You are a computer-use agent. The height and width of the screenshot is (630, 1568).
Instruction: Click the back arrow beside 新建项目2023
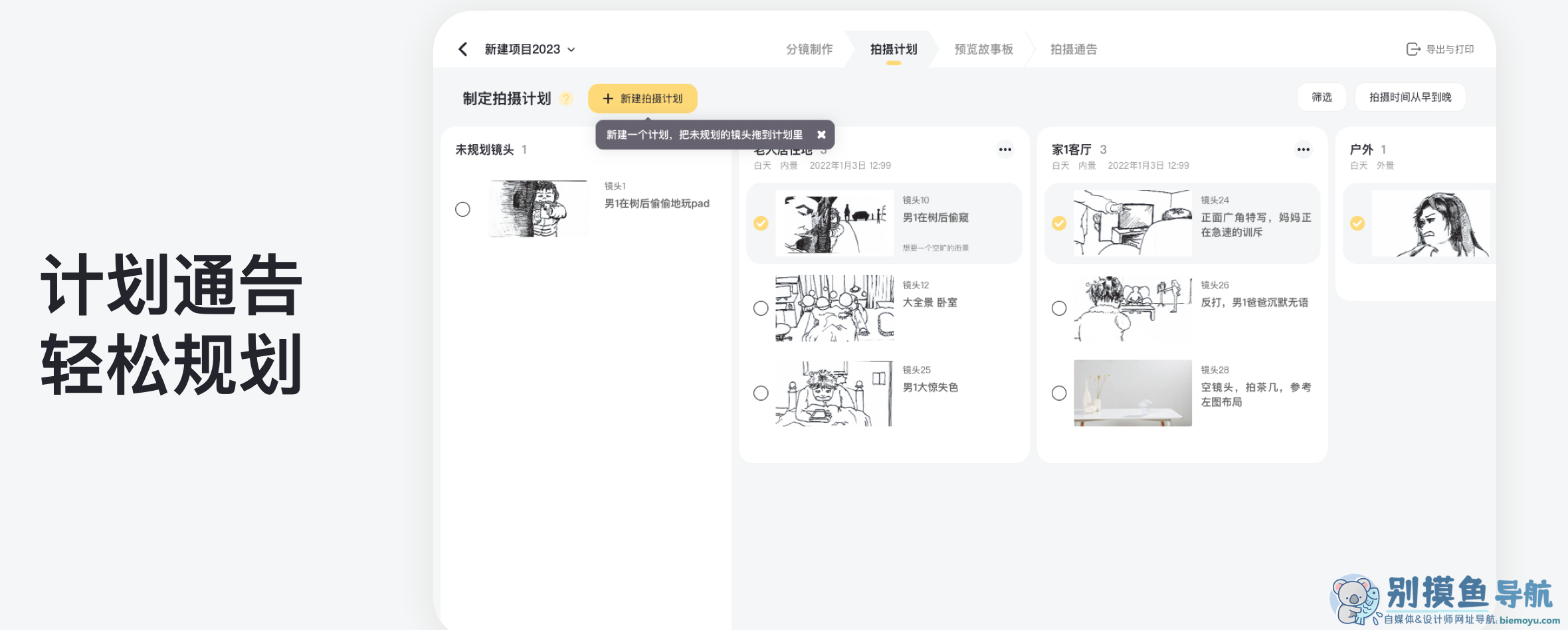pyautogui.click(x=463, y=49)
